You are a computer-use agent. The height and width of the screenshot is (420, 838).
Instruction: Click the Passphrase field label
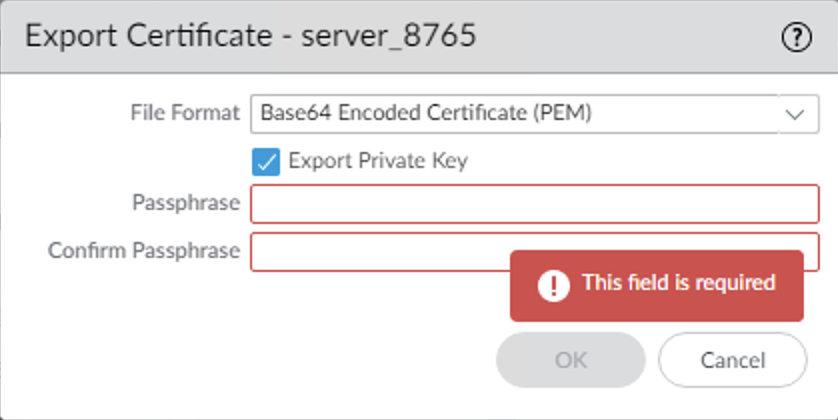(186, 203)
